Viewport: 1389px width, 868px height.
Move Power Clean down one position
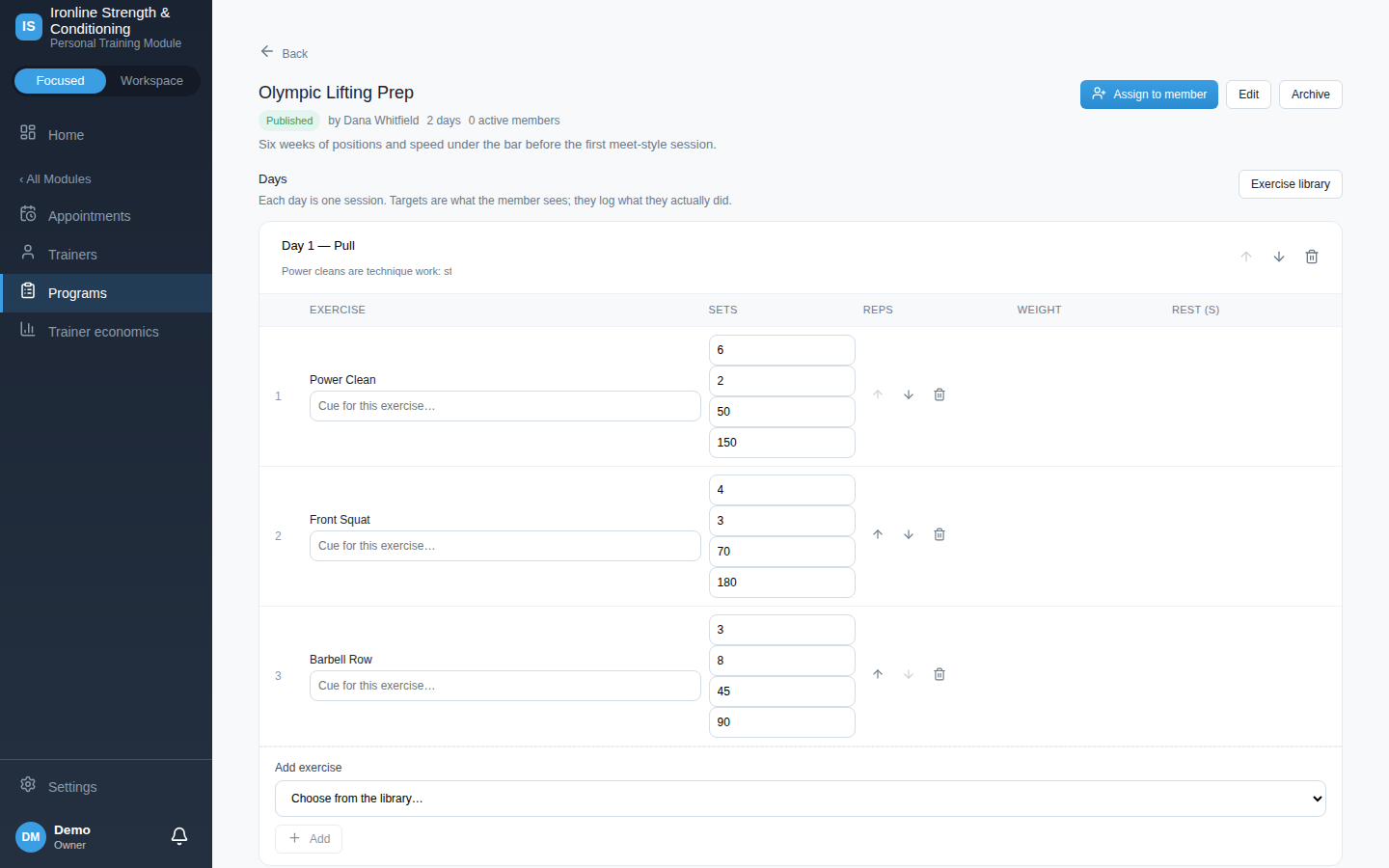pyautogui.click(x=909, y=394)
